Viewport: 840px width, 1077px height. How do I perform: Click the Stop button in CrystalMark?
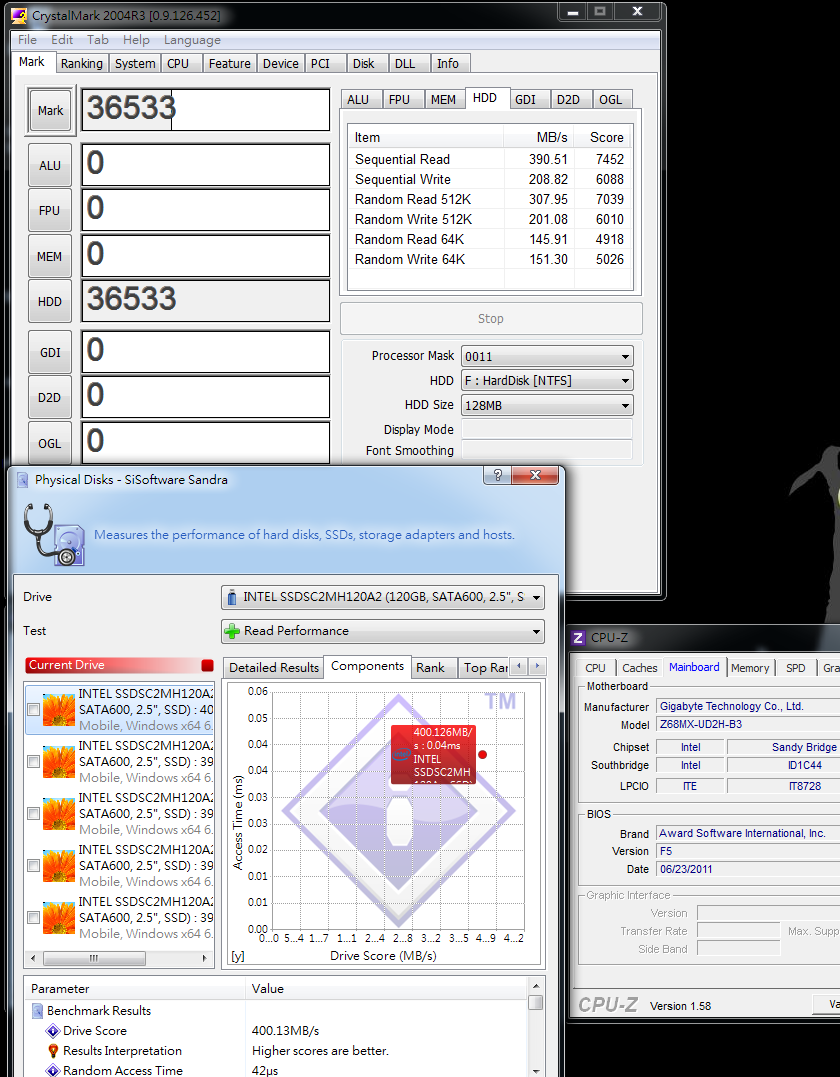(x=491, y=319)
